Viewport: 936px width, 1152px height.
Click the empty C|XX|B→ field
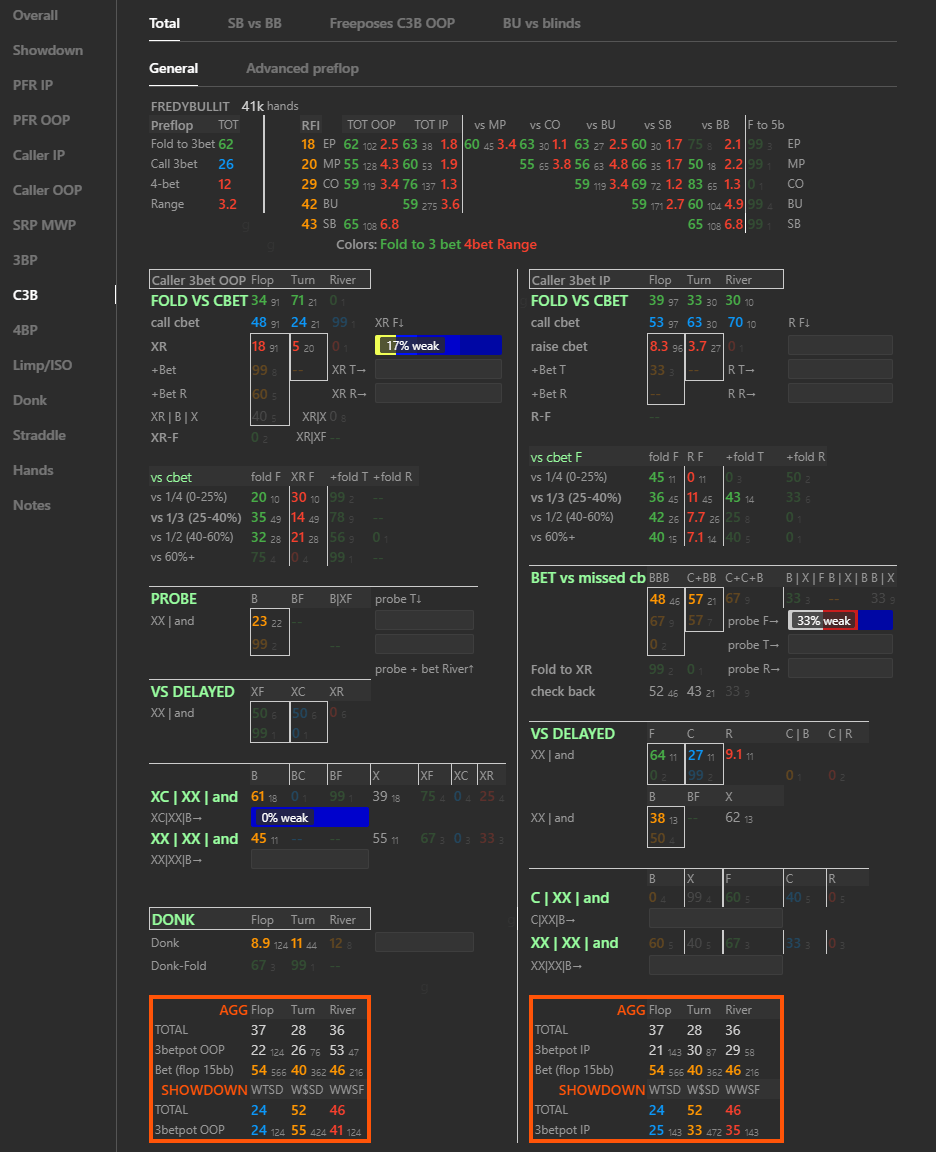[x=716, y=918]
